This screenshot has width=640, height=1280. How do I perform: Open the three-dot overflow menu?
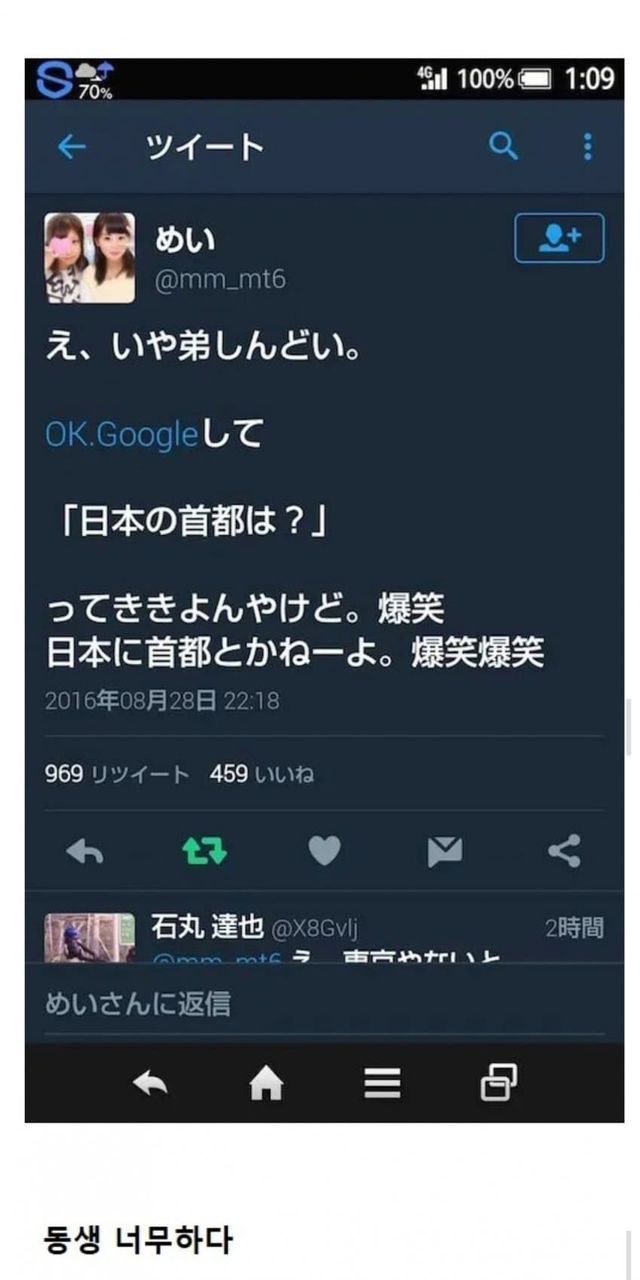(x=588, y=147)
